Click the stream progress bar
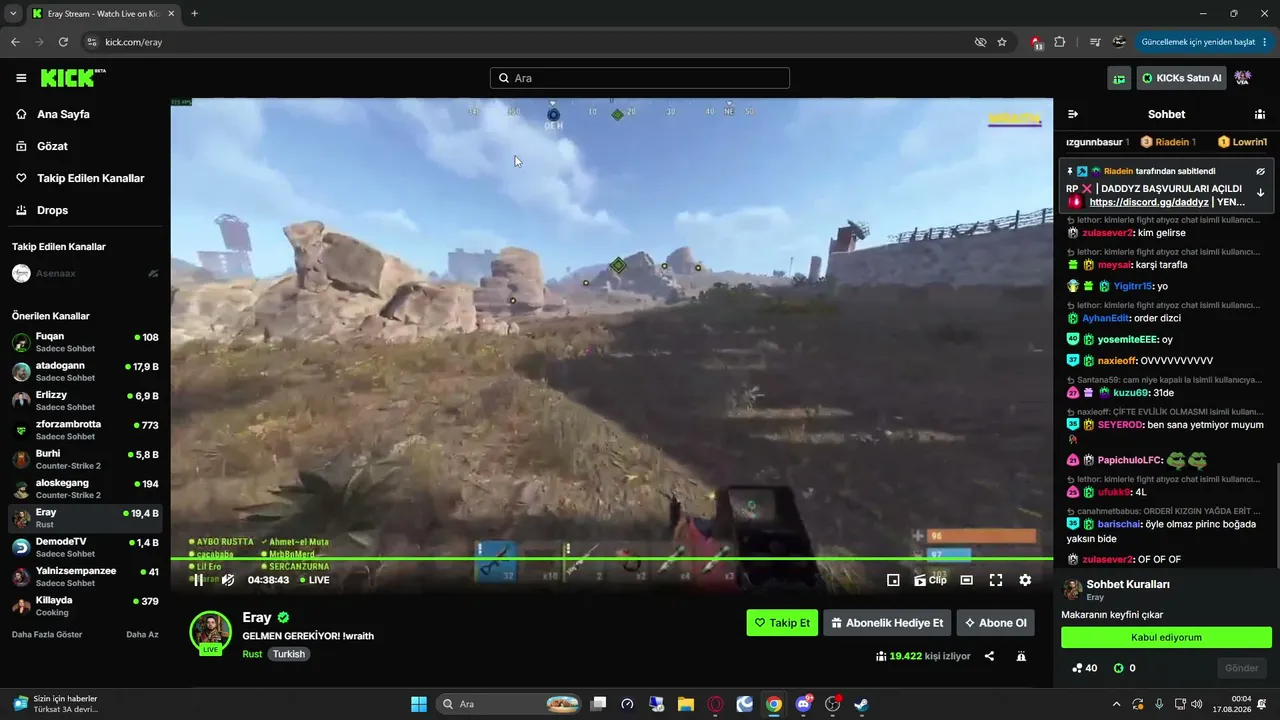Image resolution: width=1280 pixels, height=720 pixels. click(x=612, y=559)
